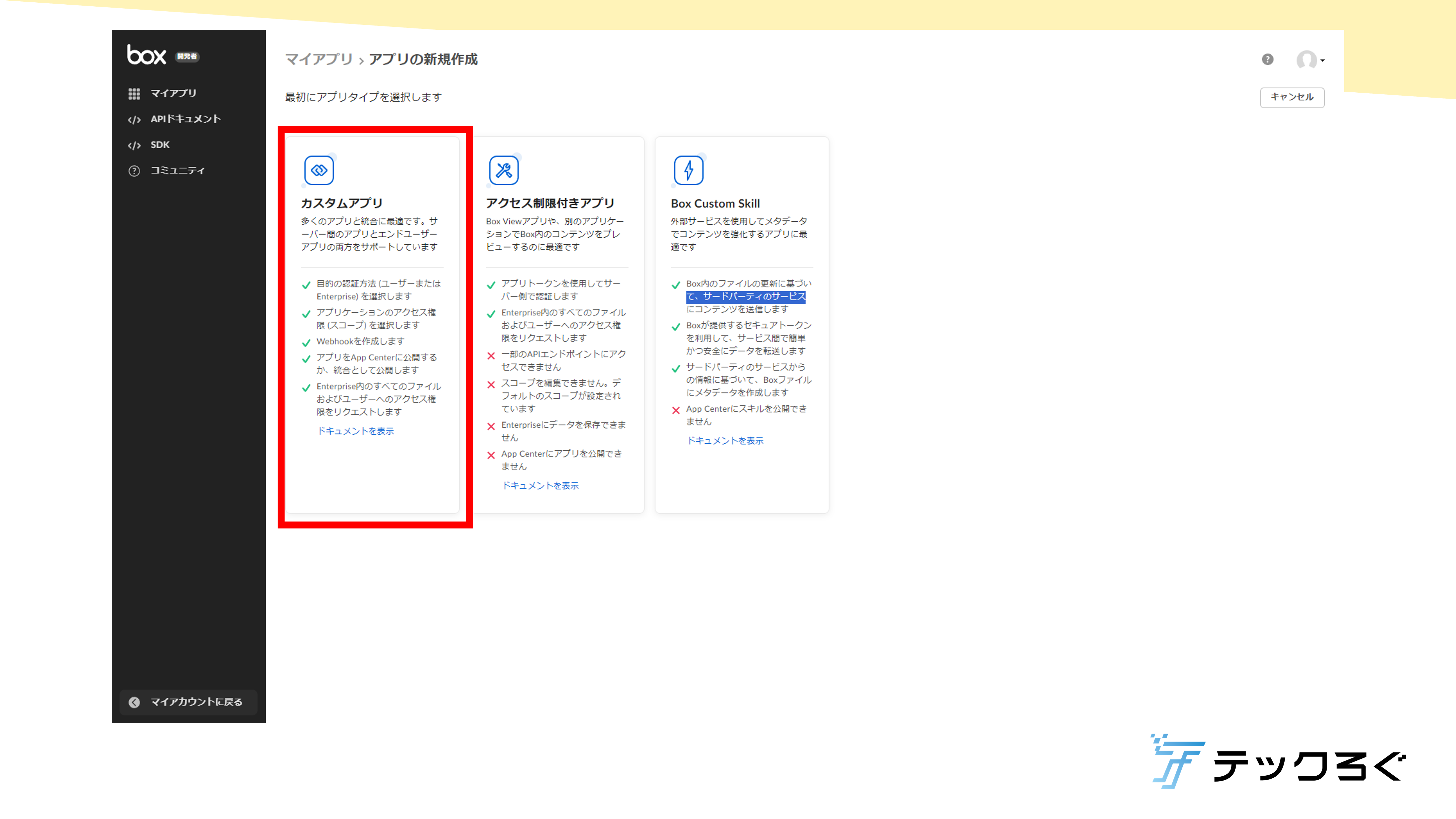
Task: Click the back arrow beside マイアカウントに戻る
Action: point(134,702)
